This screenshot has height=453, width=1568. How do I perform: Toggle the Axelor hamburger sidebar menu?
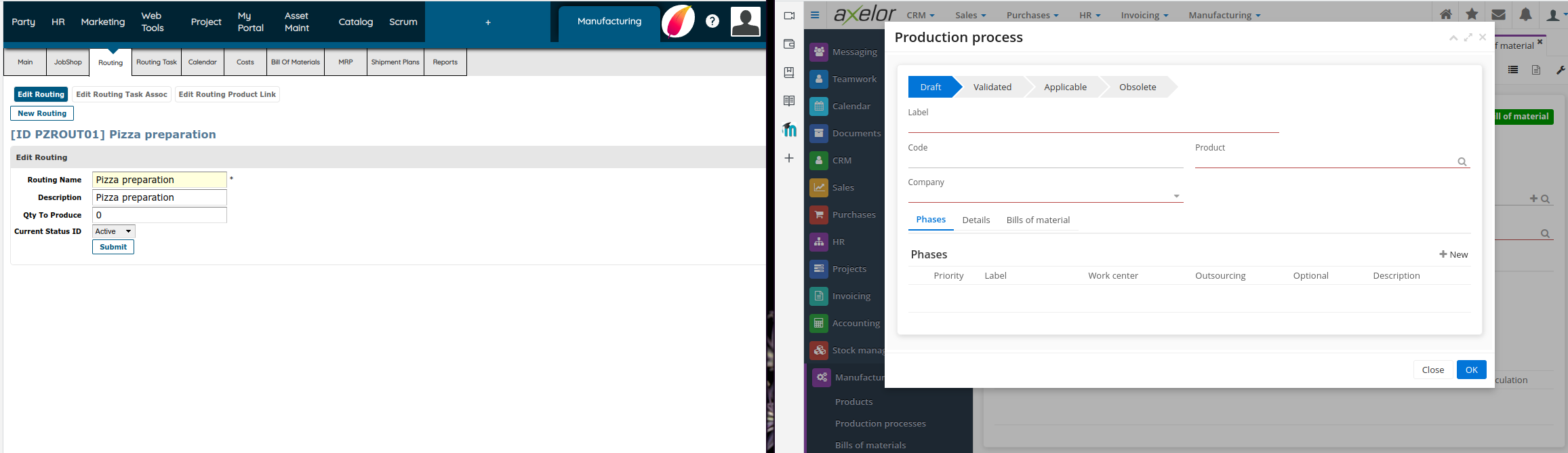tap(815, 15)
